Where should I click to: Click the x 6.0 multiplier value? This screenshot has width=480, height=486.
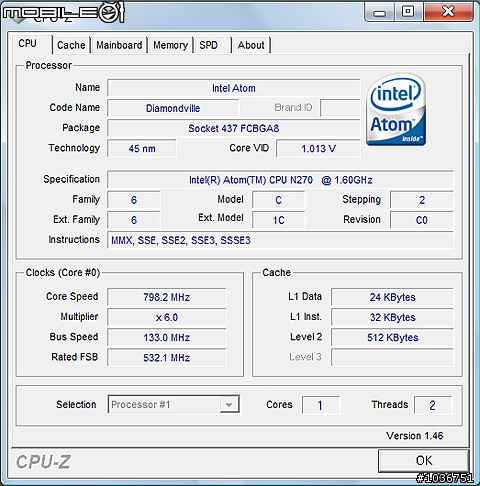coord(167,317)
